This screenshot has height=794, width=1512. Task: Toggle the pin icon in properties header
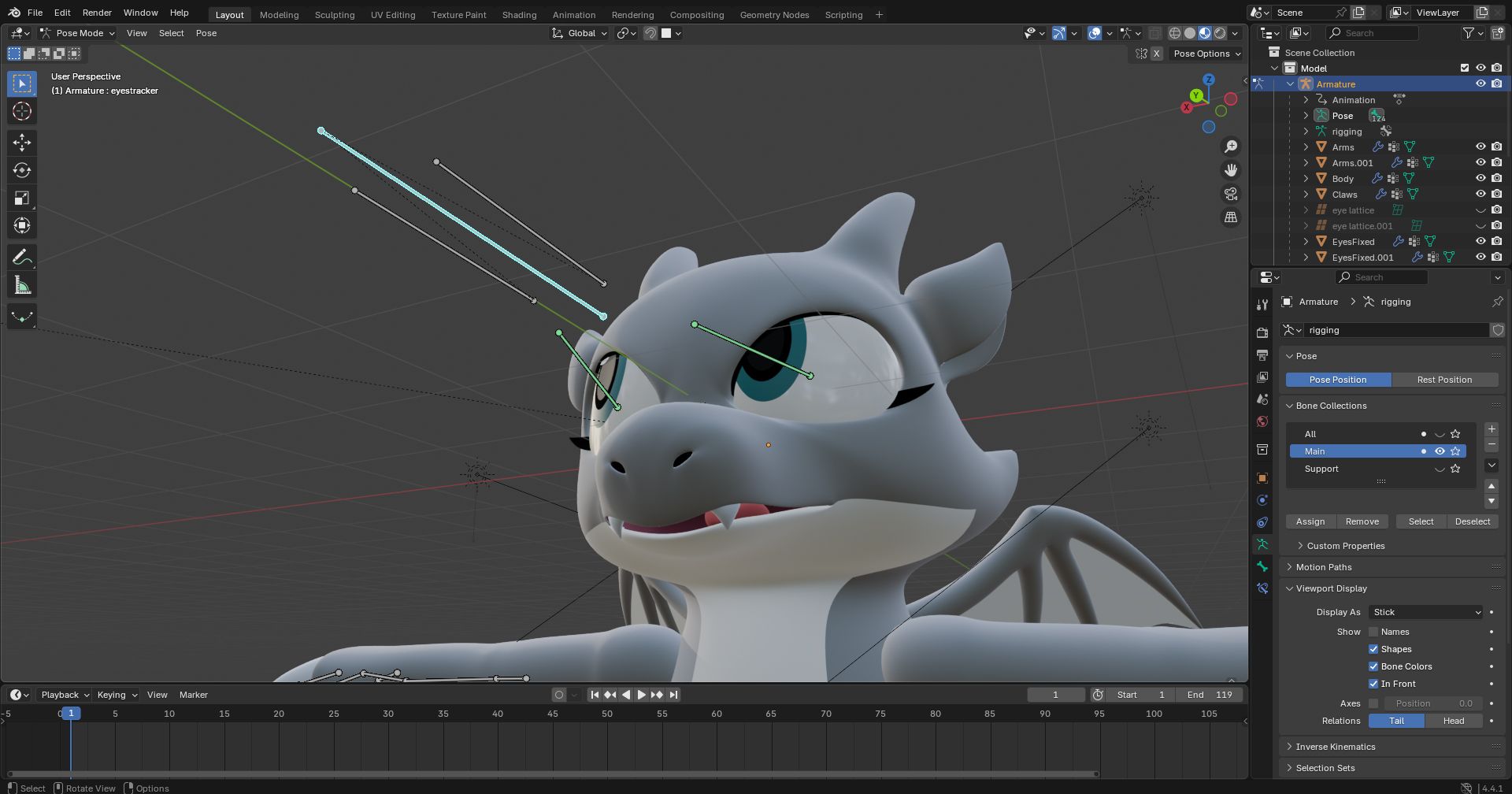click(1497, 302)
